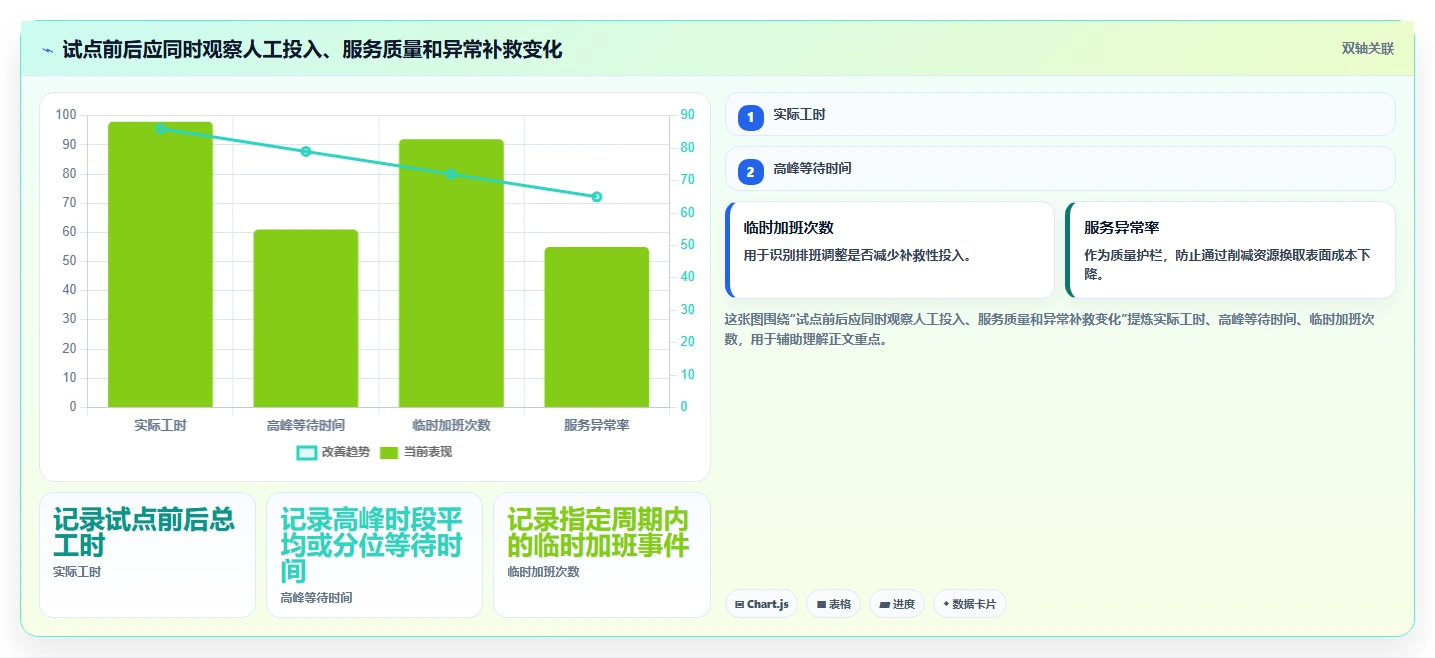Click the summary paragraph starting 这张图围绕
The height and width of the screenshot is (658, 1435).
[x=1050, y=329]
